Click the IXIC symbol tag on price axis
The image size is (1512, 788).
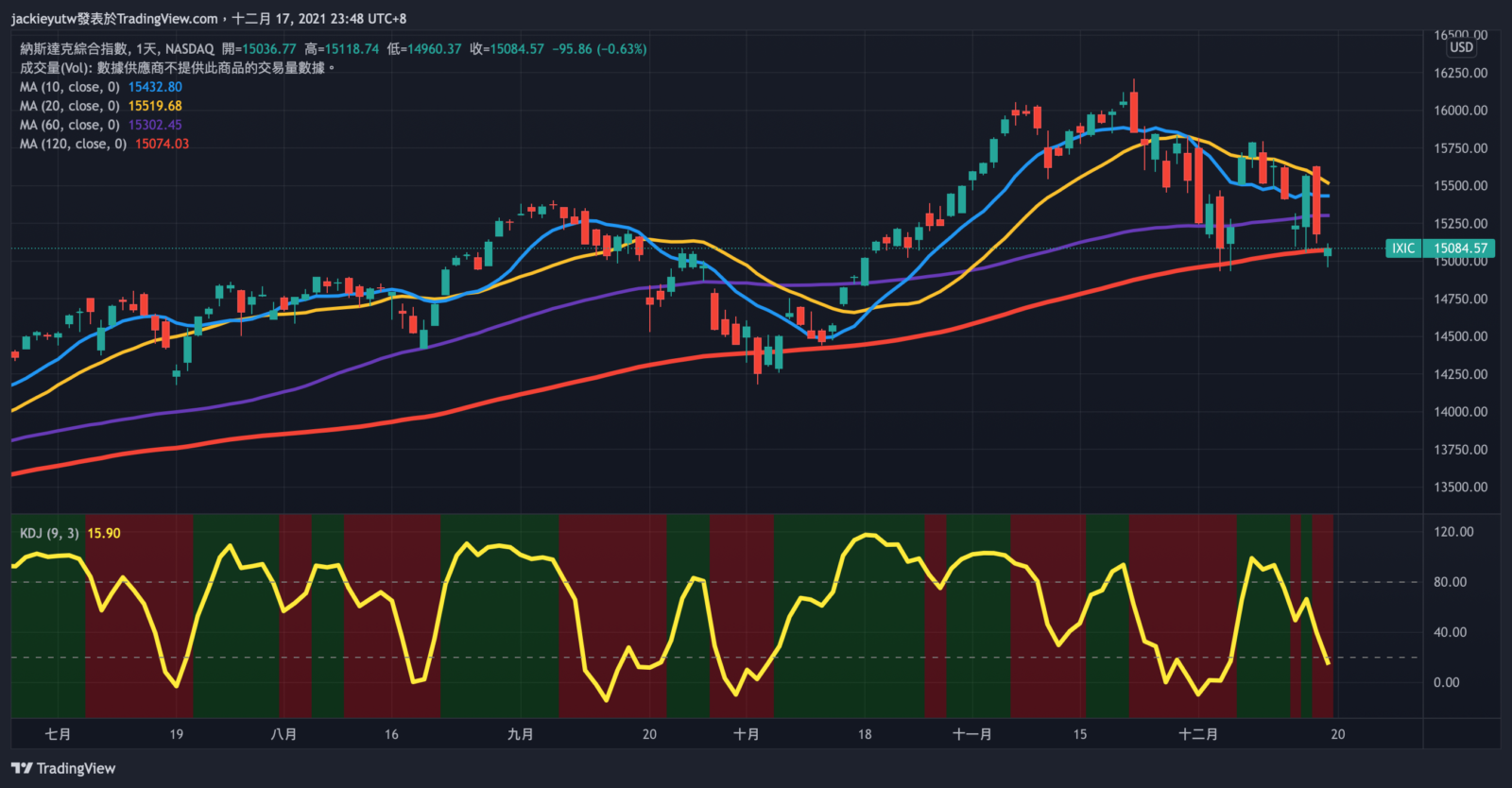[1403, 248]
